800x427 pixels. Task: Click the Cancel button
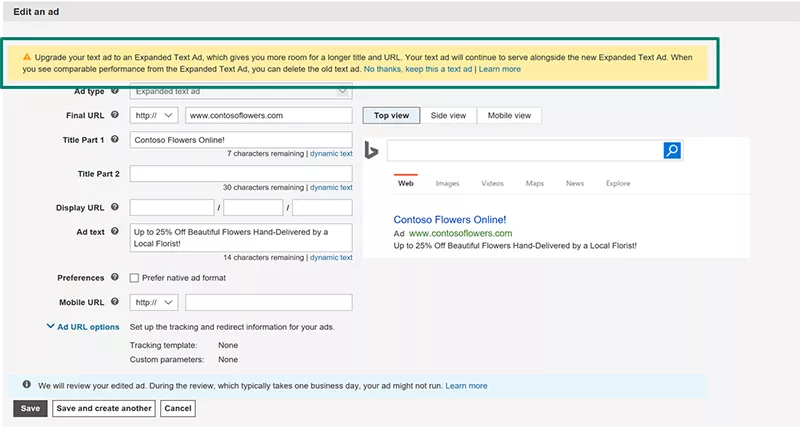tap(178, 408)
